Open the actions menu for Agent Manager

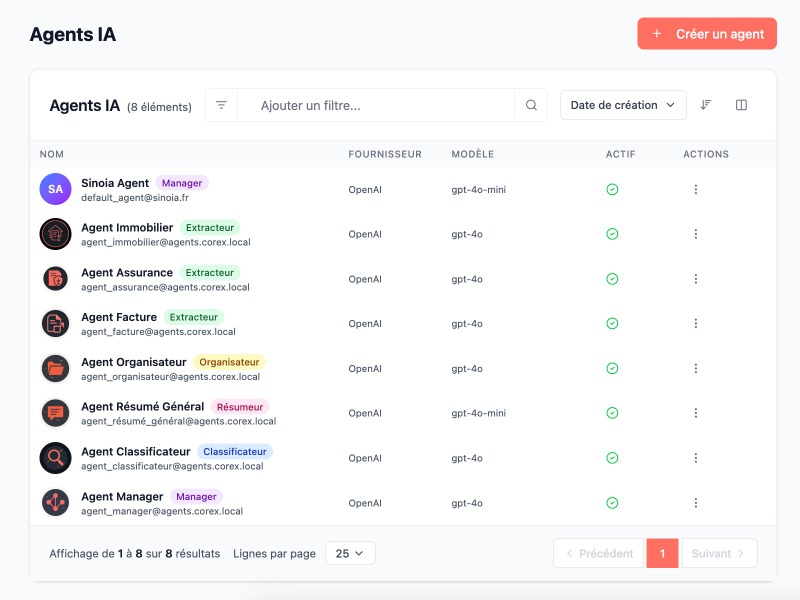695,503
